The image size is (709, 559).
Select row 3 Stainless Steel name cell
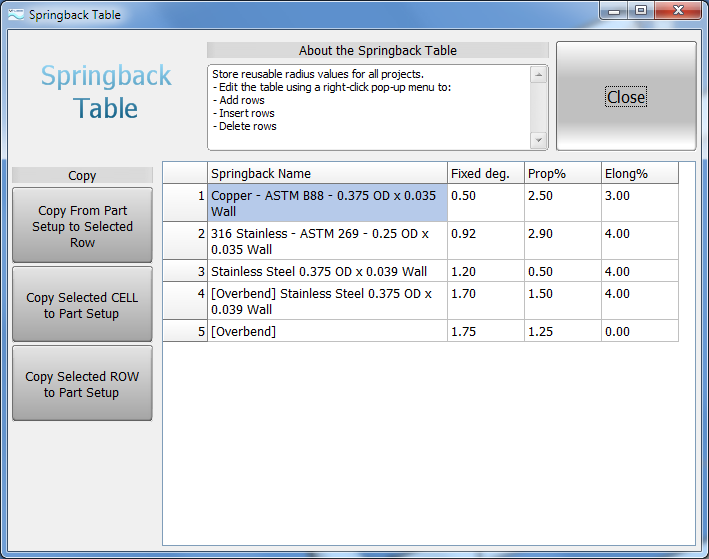(x=327, y=271)
